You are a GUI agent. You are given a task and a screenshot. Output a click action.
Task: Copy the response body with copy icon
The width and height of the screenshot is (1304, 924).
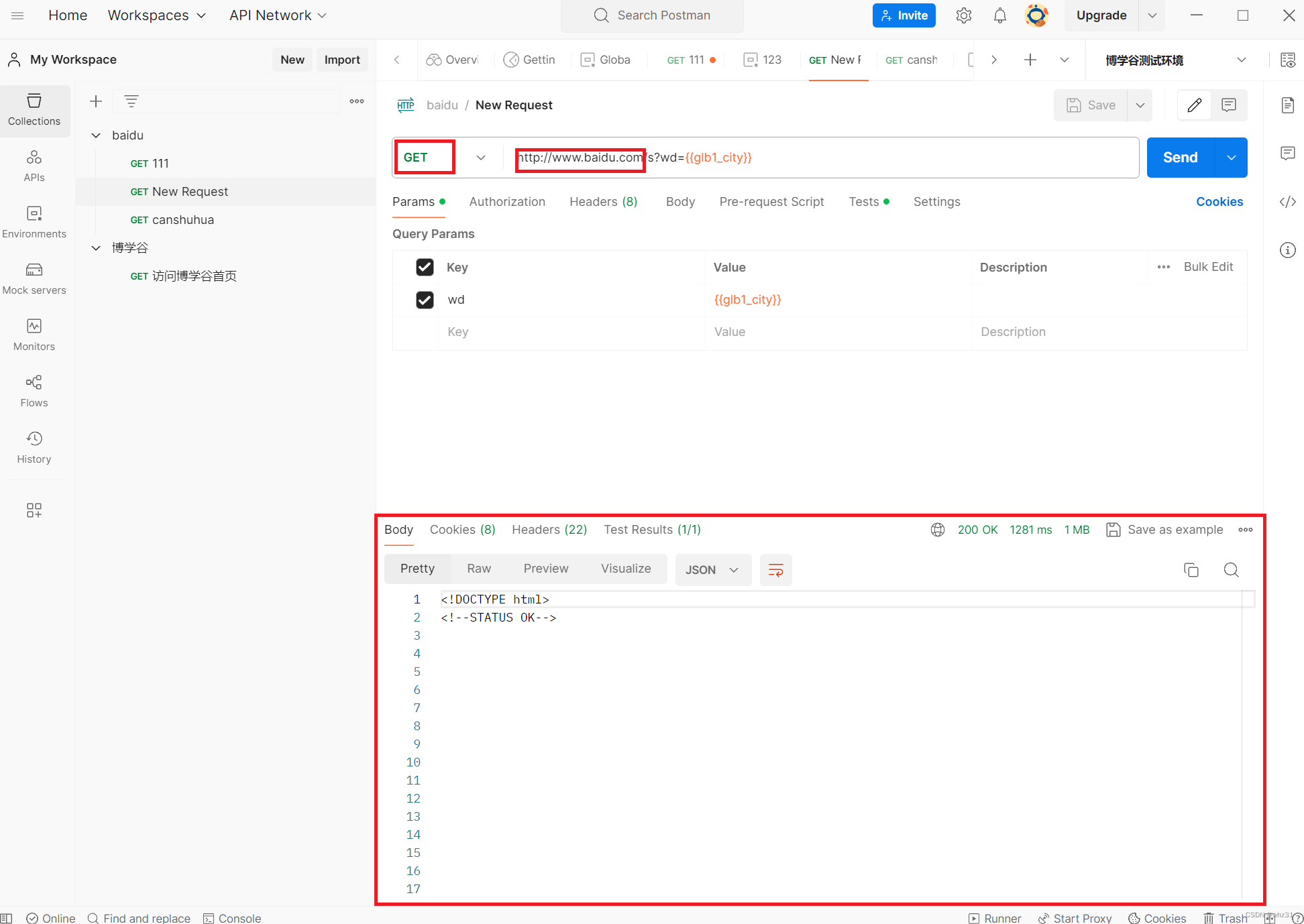[x=1191, y=570]
